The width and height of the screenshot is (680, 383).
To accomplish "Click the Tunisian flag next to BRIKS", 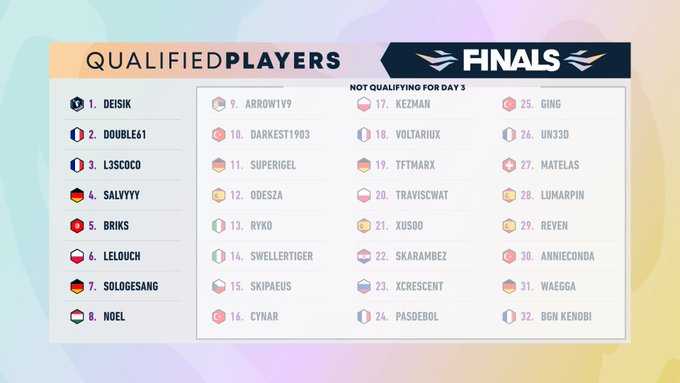I will pyautogui.click(x=77, y=226).
